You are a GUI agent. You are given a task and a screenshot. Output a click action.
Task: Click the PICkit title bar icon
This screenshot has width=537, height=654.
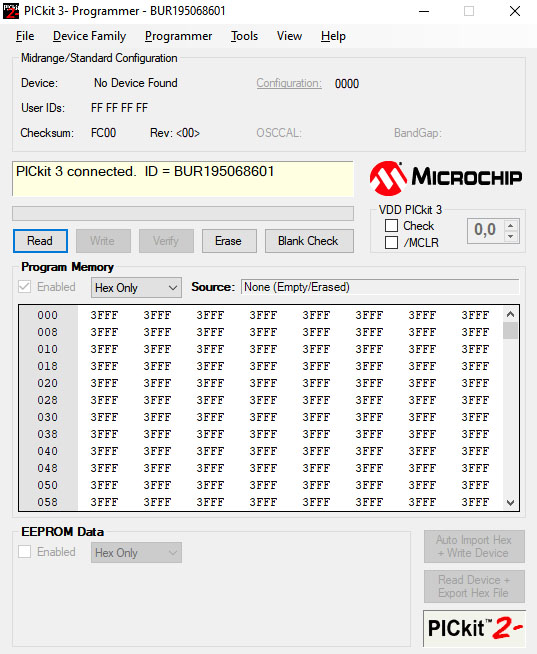point(11,11)
